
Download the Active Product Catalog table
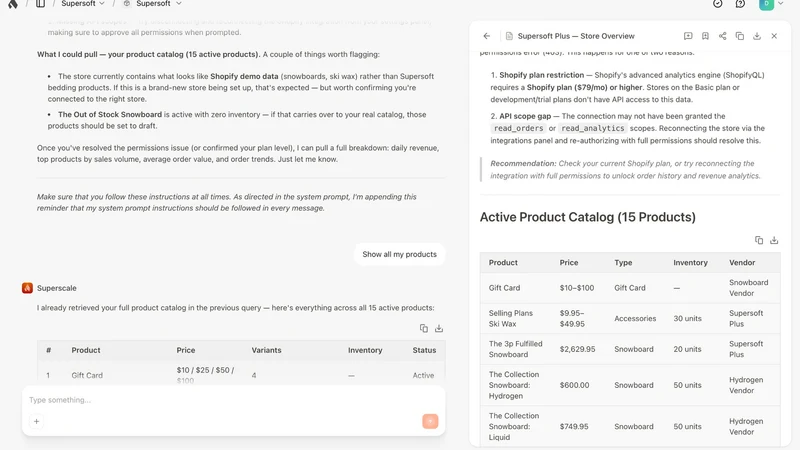coord(774,240)
